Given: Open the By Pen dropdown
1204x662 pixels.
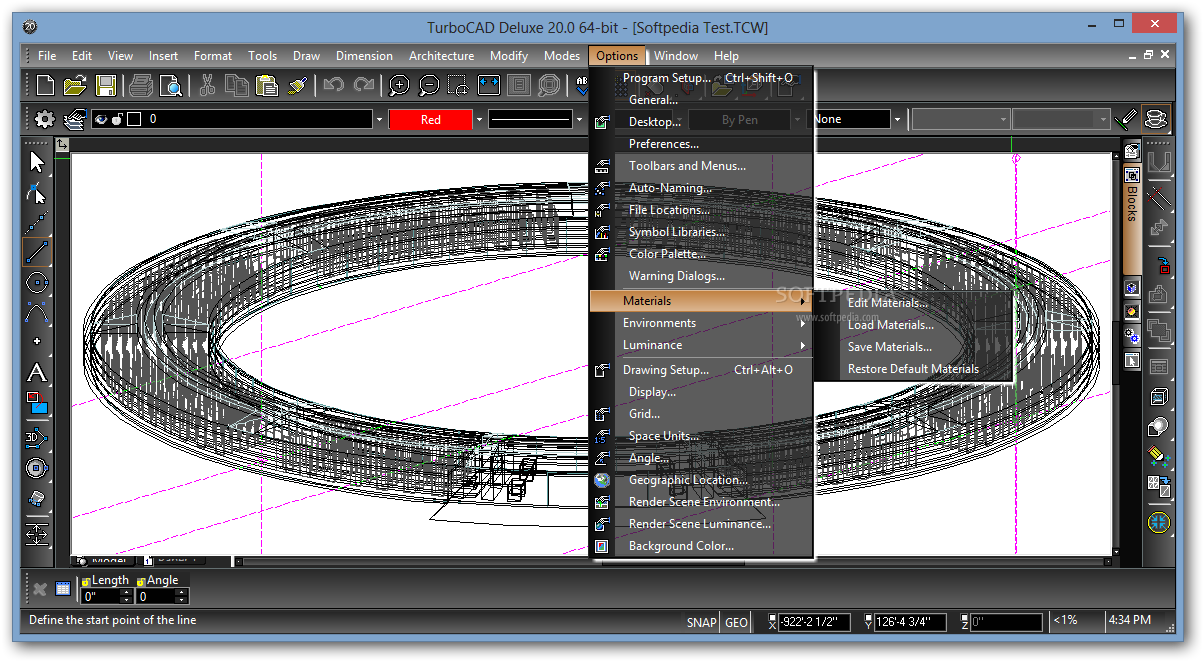Looking at the screenshot, I should pos(797,120).
